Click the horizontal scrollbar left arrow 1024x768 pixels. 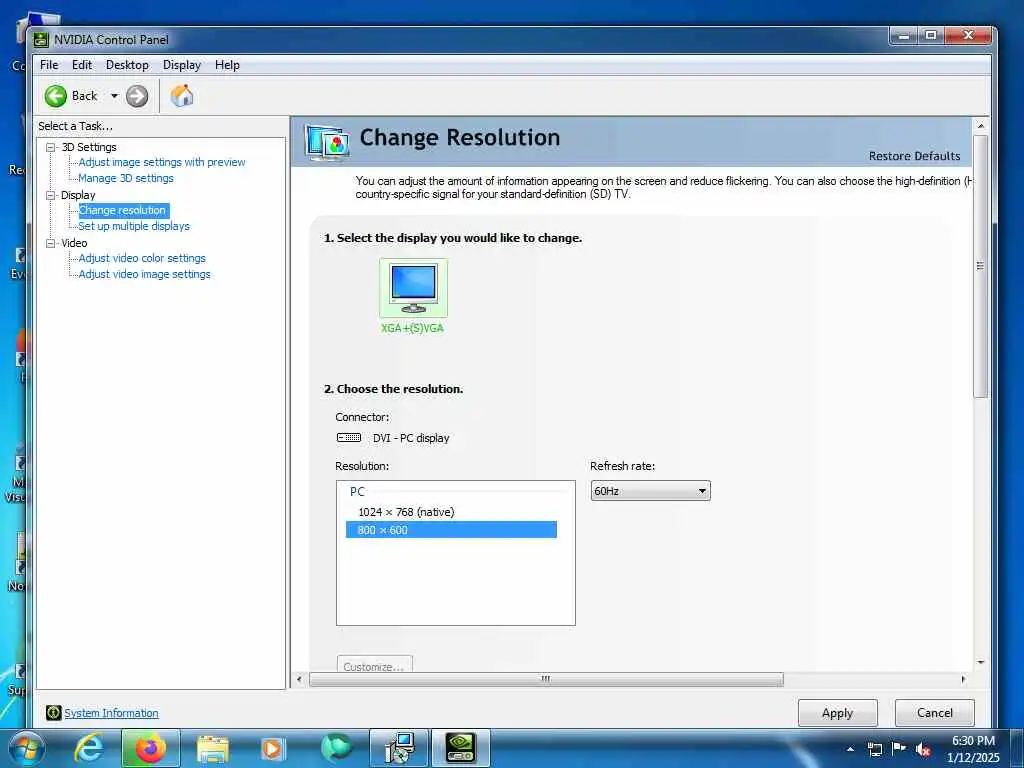pos(299,679)
